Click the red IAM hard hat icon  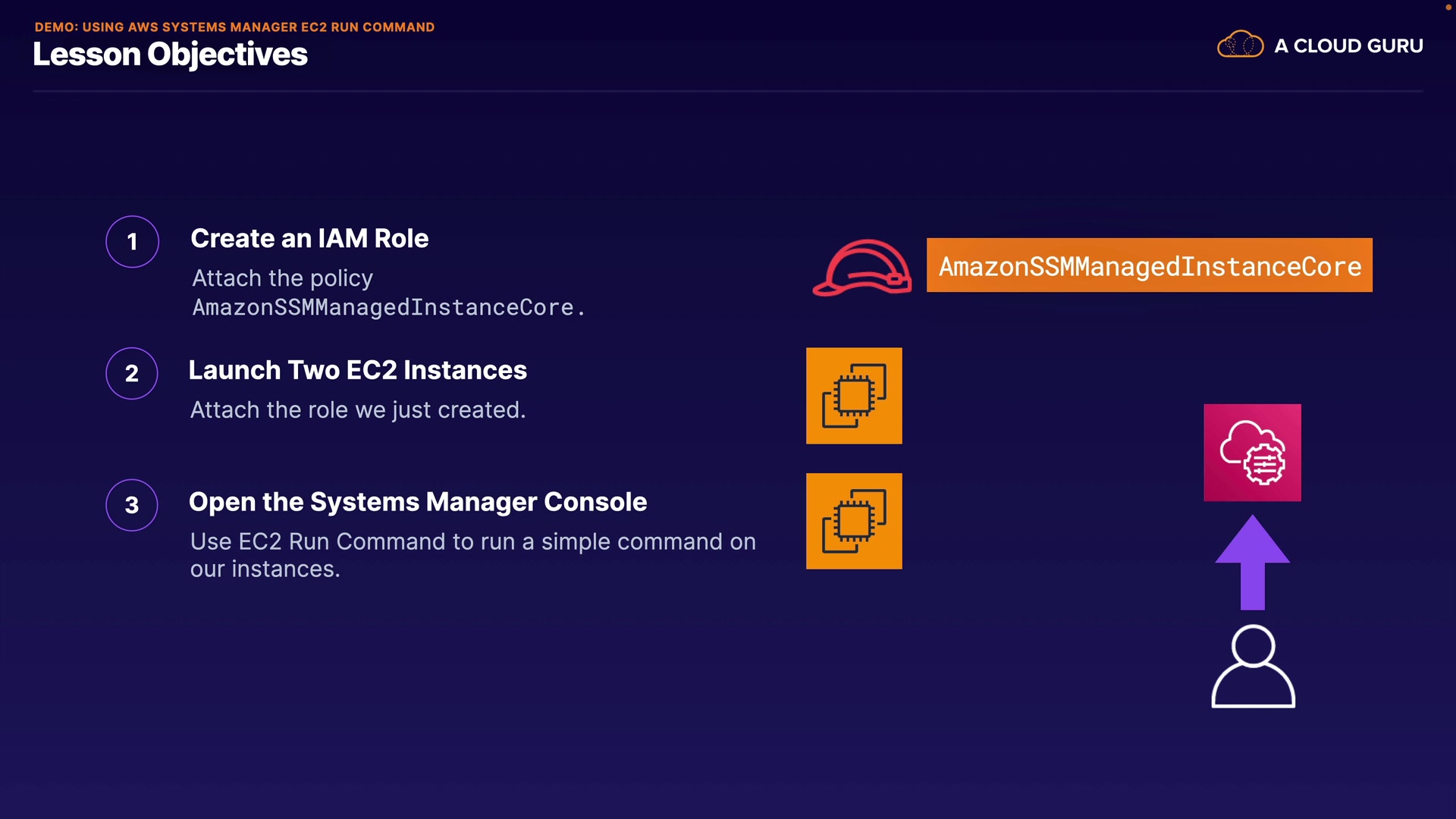(x=862, y=267)
